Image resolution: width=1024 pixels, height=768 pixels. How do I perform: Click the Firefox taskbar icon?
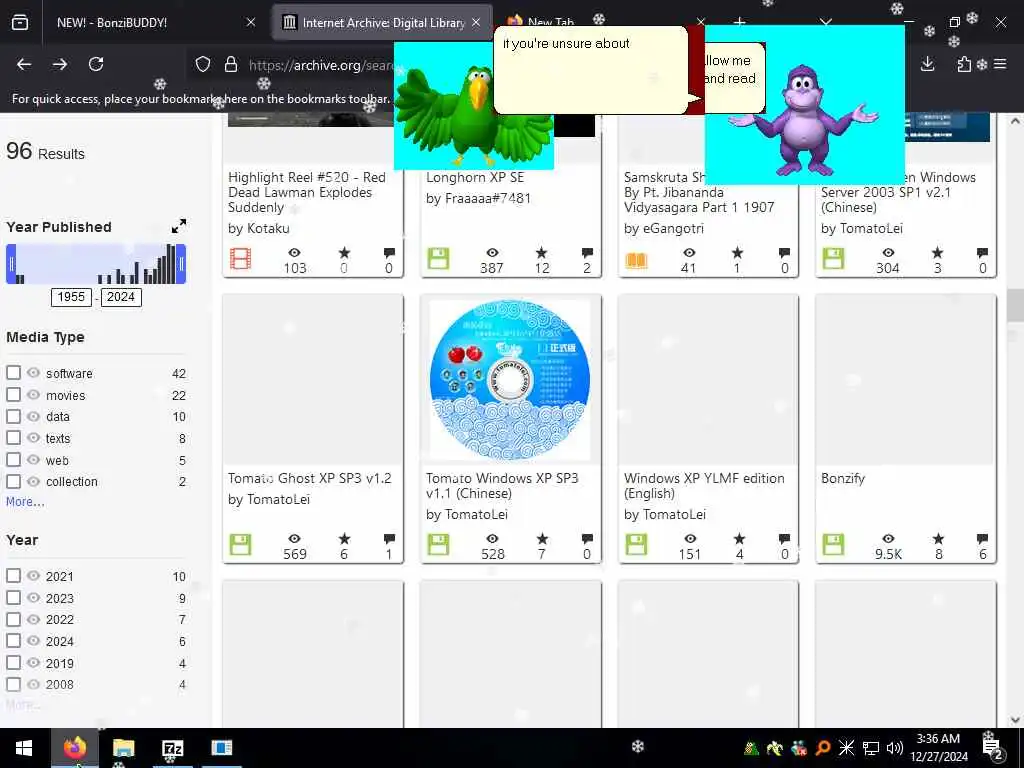pos(75,748)
